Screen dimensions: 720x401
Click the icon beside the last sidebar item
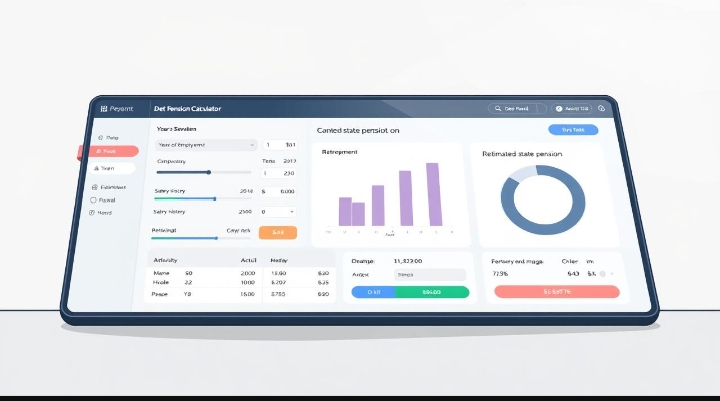coord(94,213)
